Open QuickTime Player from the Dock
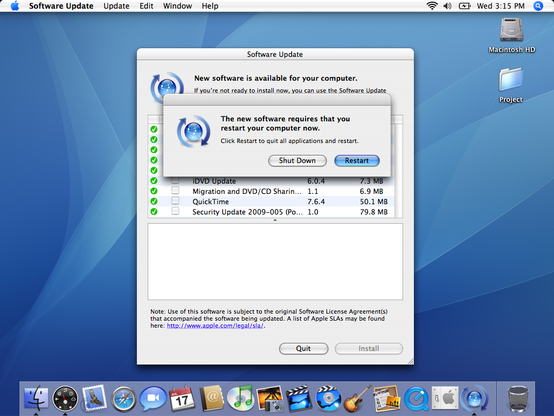The height and width of the screenshot is (416, 554). (x=416, y=399)
